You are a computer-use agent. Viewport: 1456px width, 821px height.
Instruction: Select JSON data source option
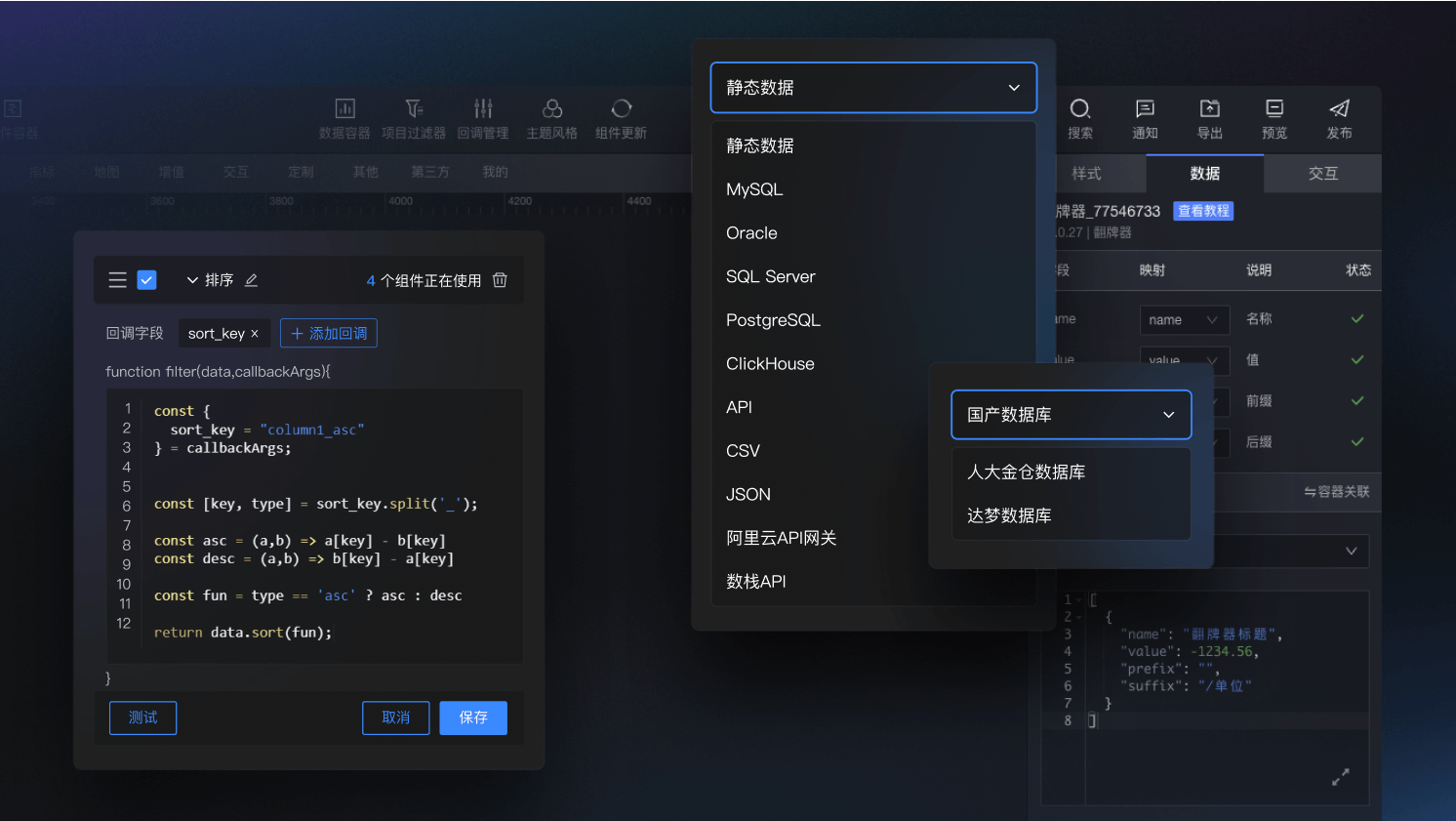tap(820, 495)
